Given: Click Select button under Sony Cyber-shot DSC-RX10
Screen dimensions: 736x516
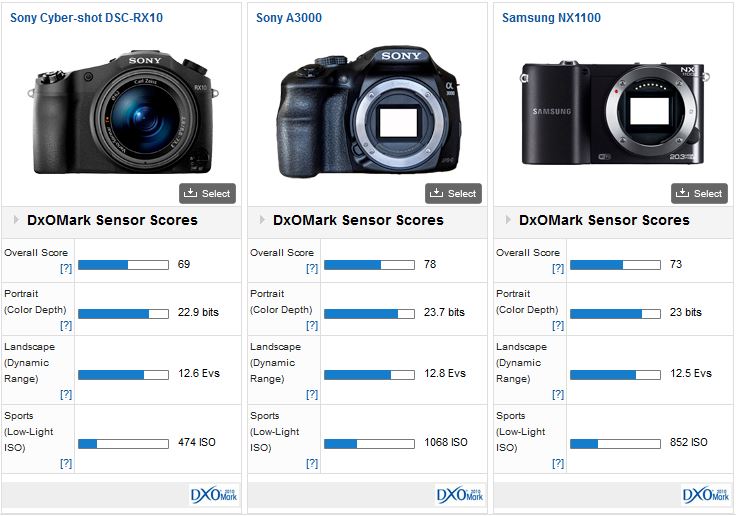Looking at the screenshot, I should pos(207,193).
